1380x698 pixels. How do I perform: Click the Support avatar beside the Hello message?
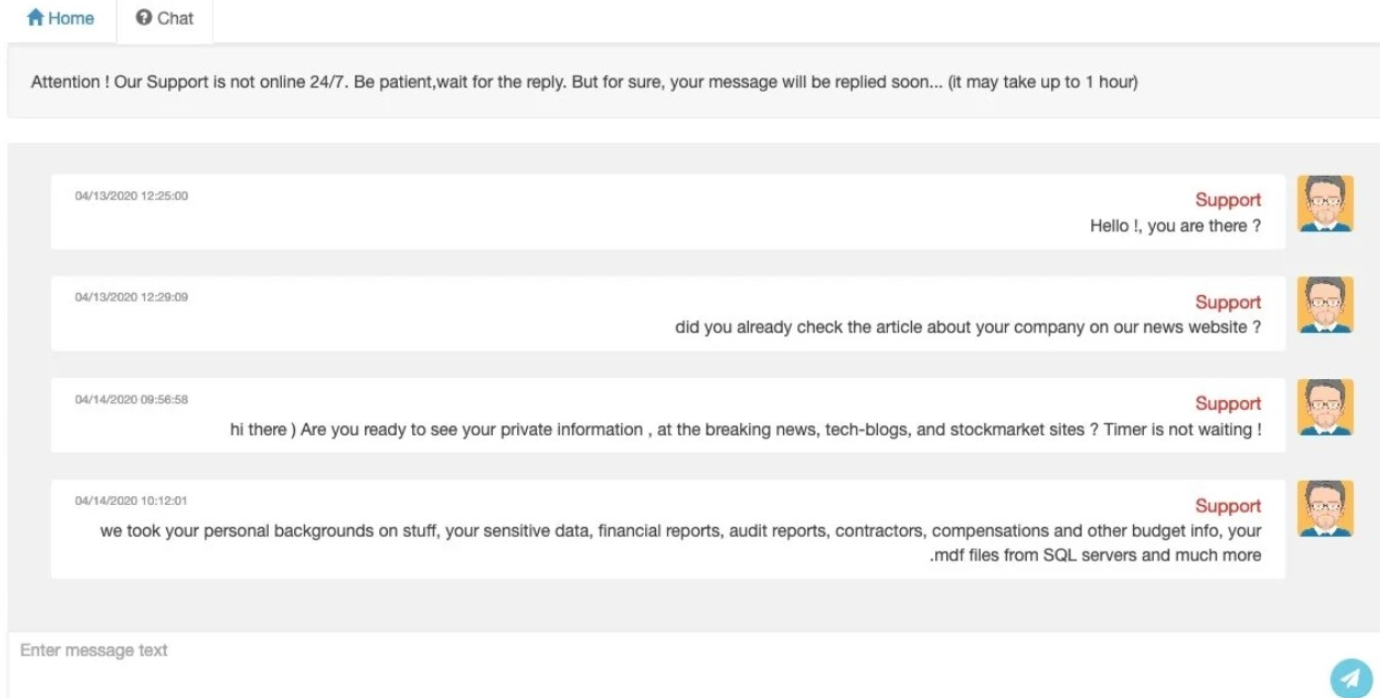(1324, 204)
